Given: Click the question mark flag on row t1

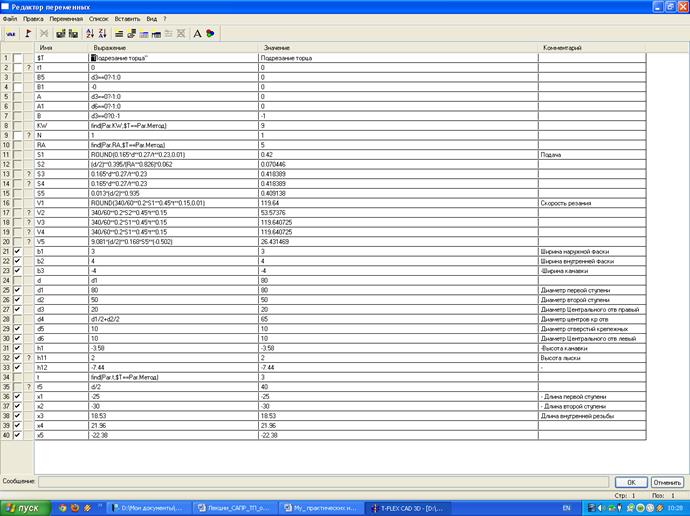Looking at the screenshot, I should tap(29, 68).
